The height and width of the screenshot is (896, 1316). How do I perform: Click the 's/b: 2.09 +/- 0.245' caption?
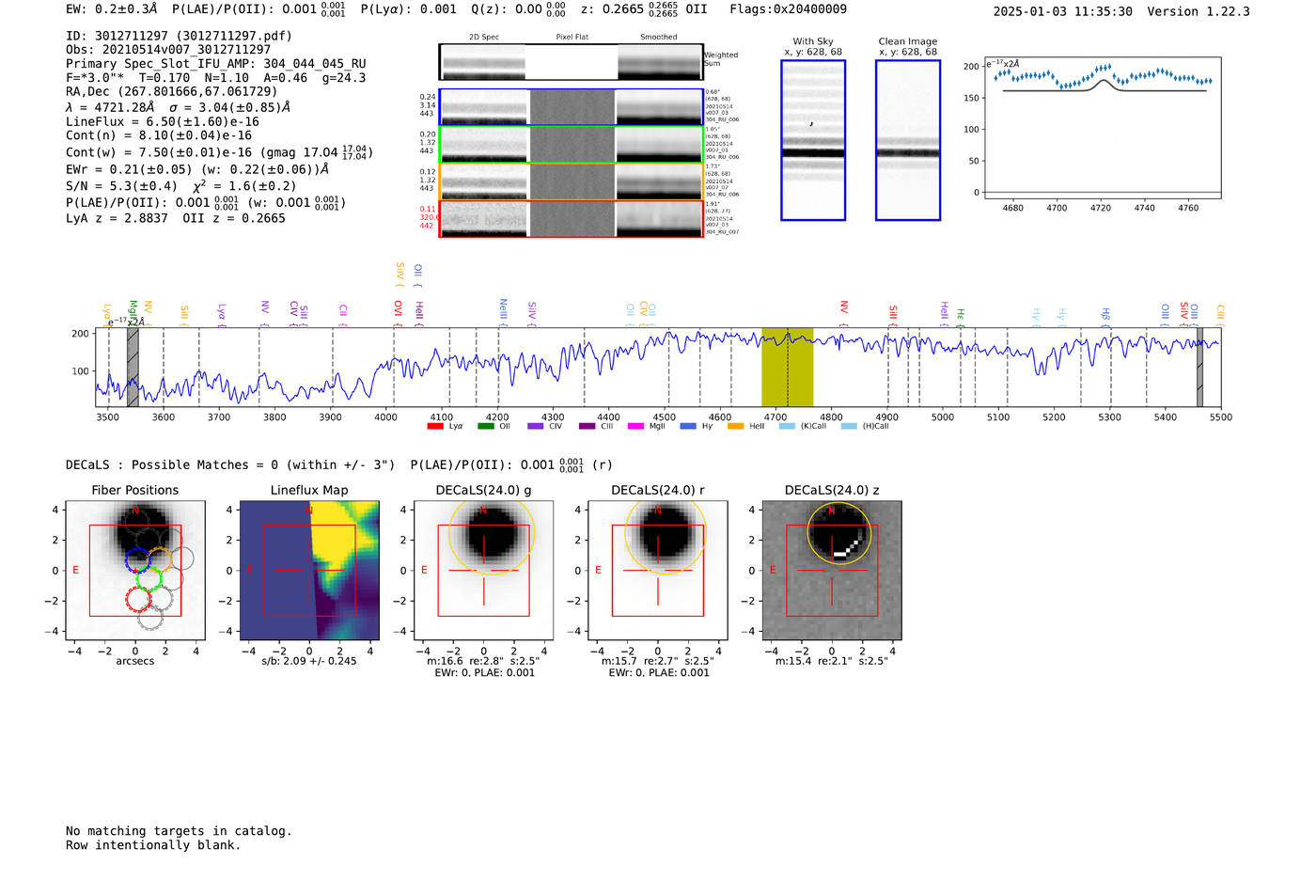[309, 661]
